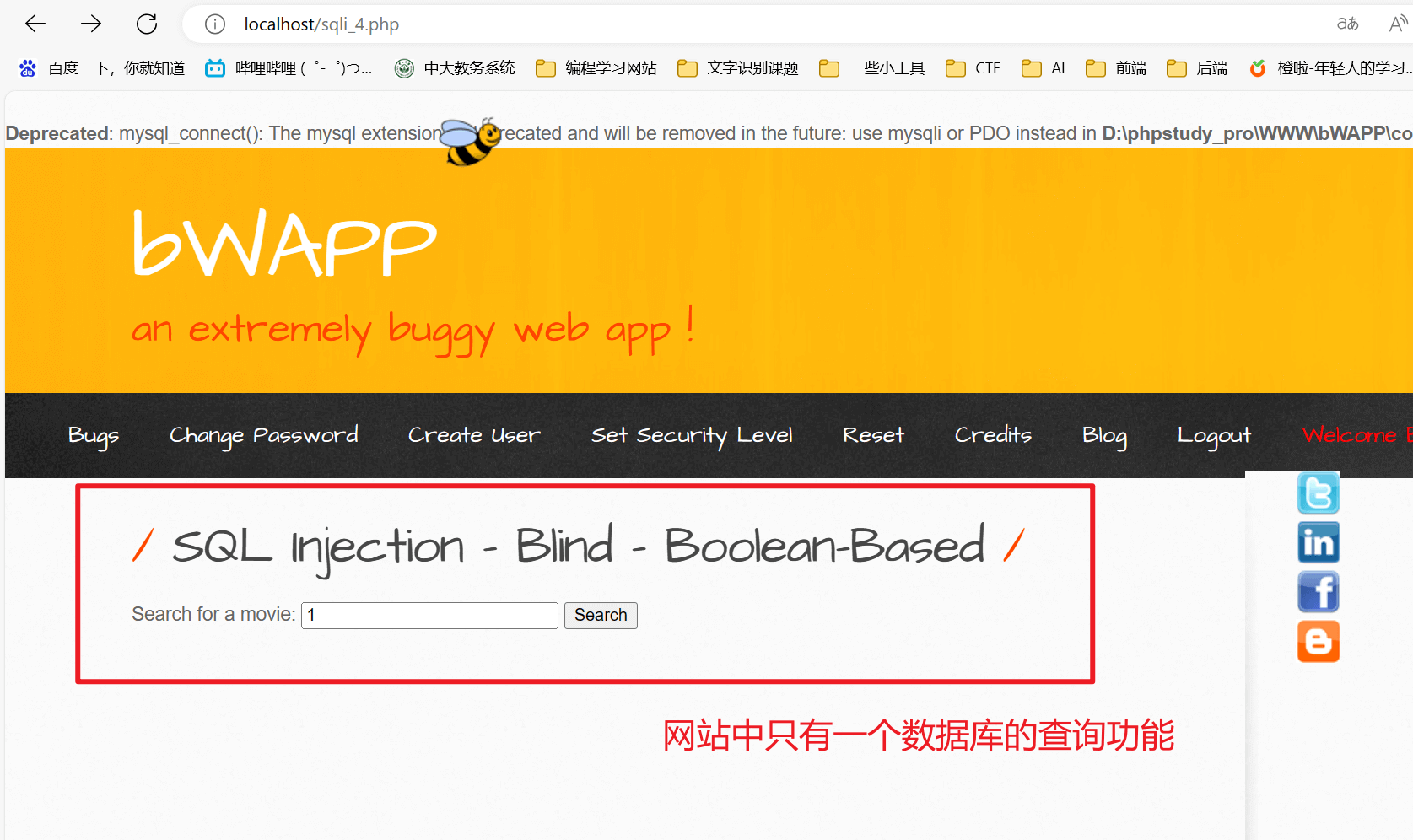Open the Bugs menu item
The width and height of the screenshot is (1413, 840).
pos(93,435)
